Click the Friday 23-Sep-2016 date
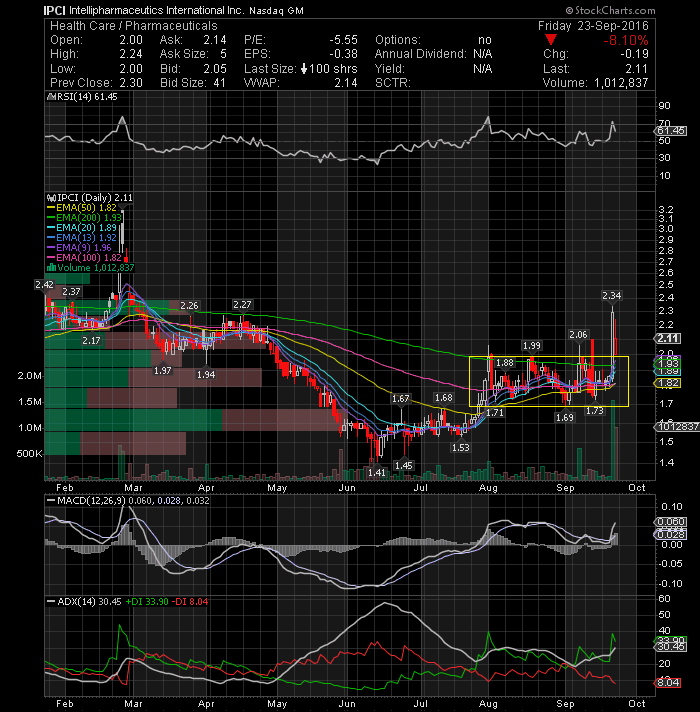Viewport: 700px width, 712px height. click(593, 25)
